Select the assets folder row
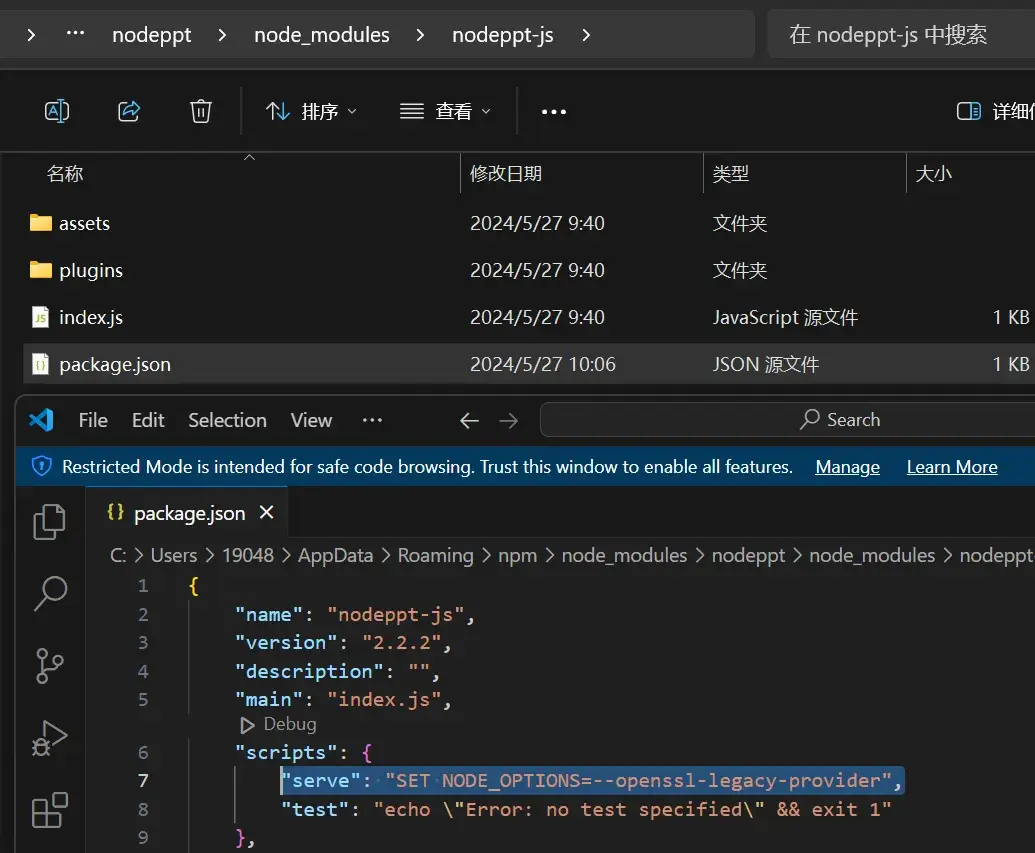Viewport: 1035px width, 853px height. pos(528,223)
